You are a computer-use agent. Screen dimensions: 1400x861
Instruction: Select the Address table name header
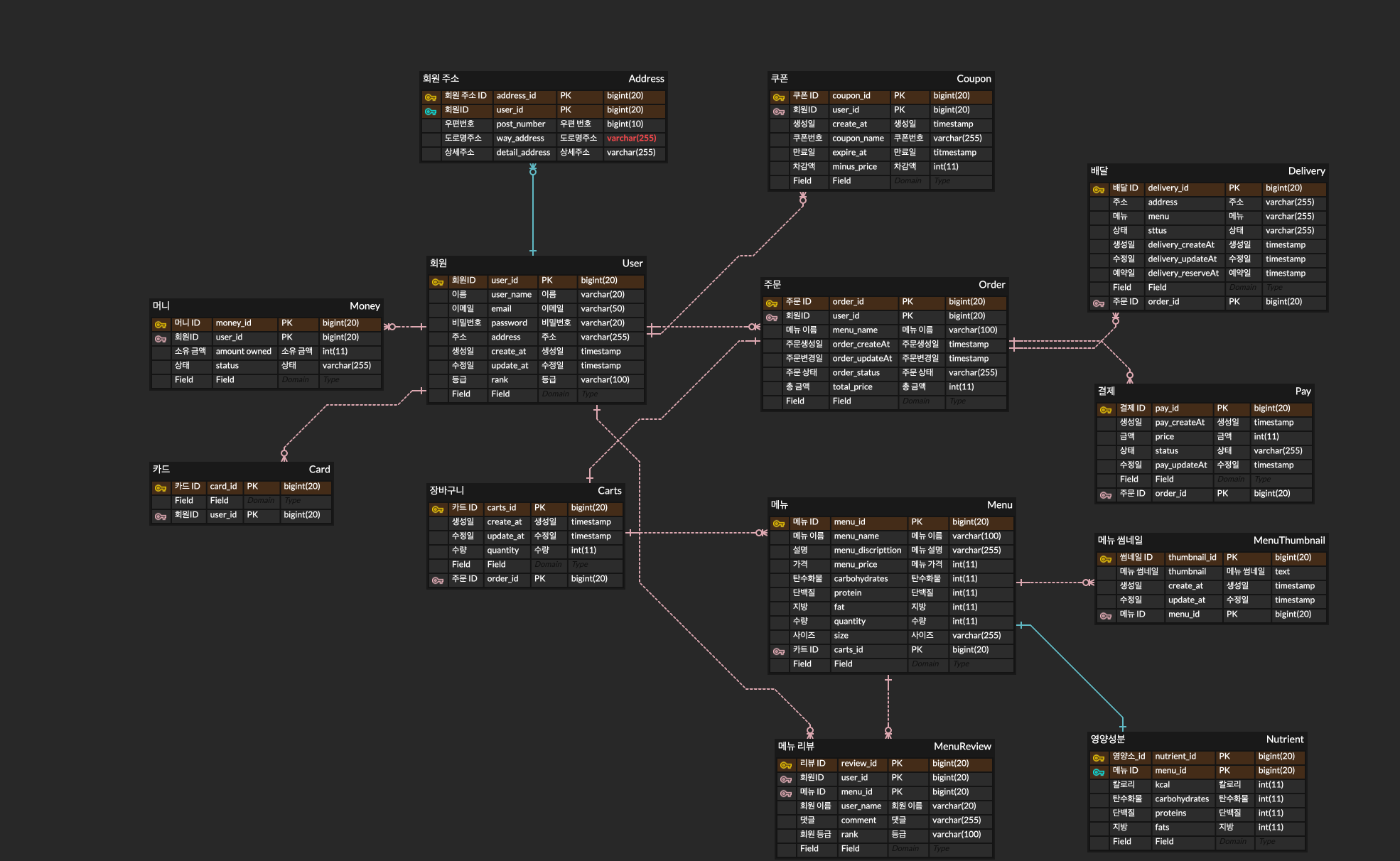645,79
